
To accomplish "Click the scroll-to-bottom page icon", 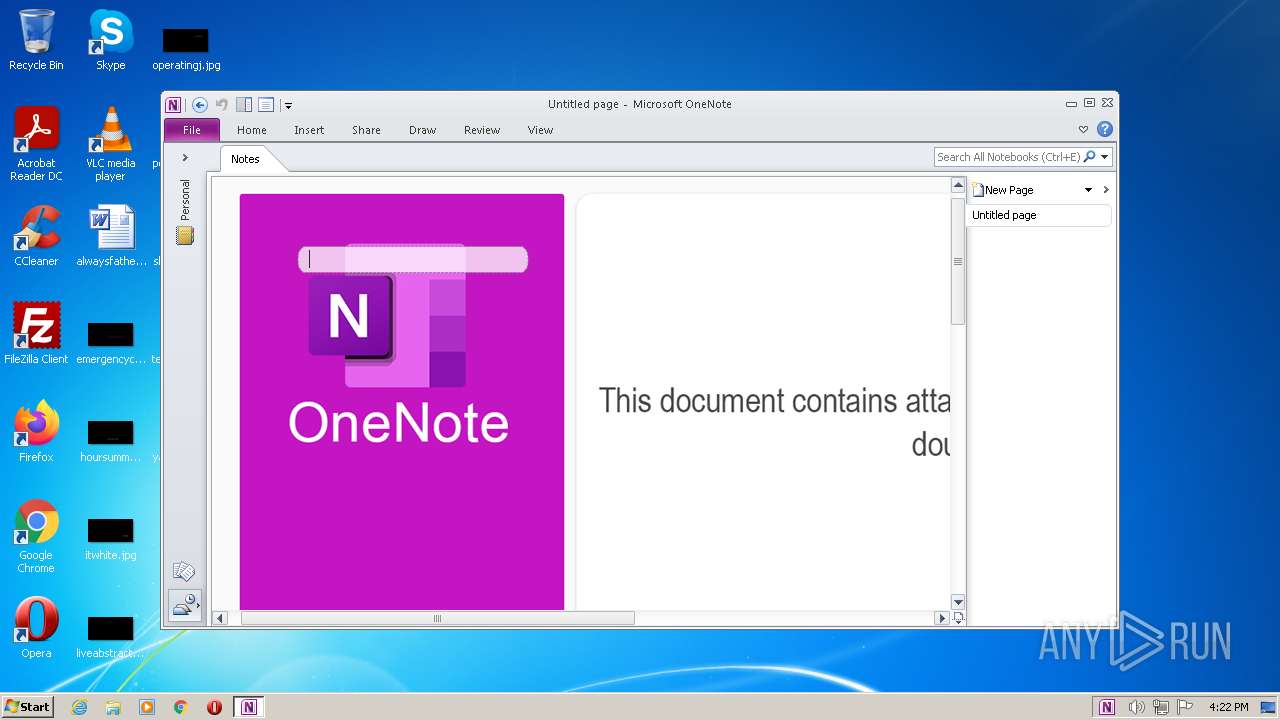I will [x=958, y=618].
